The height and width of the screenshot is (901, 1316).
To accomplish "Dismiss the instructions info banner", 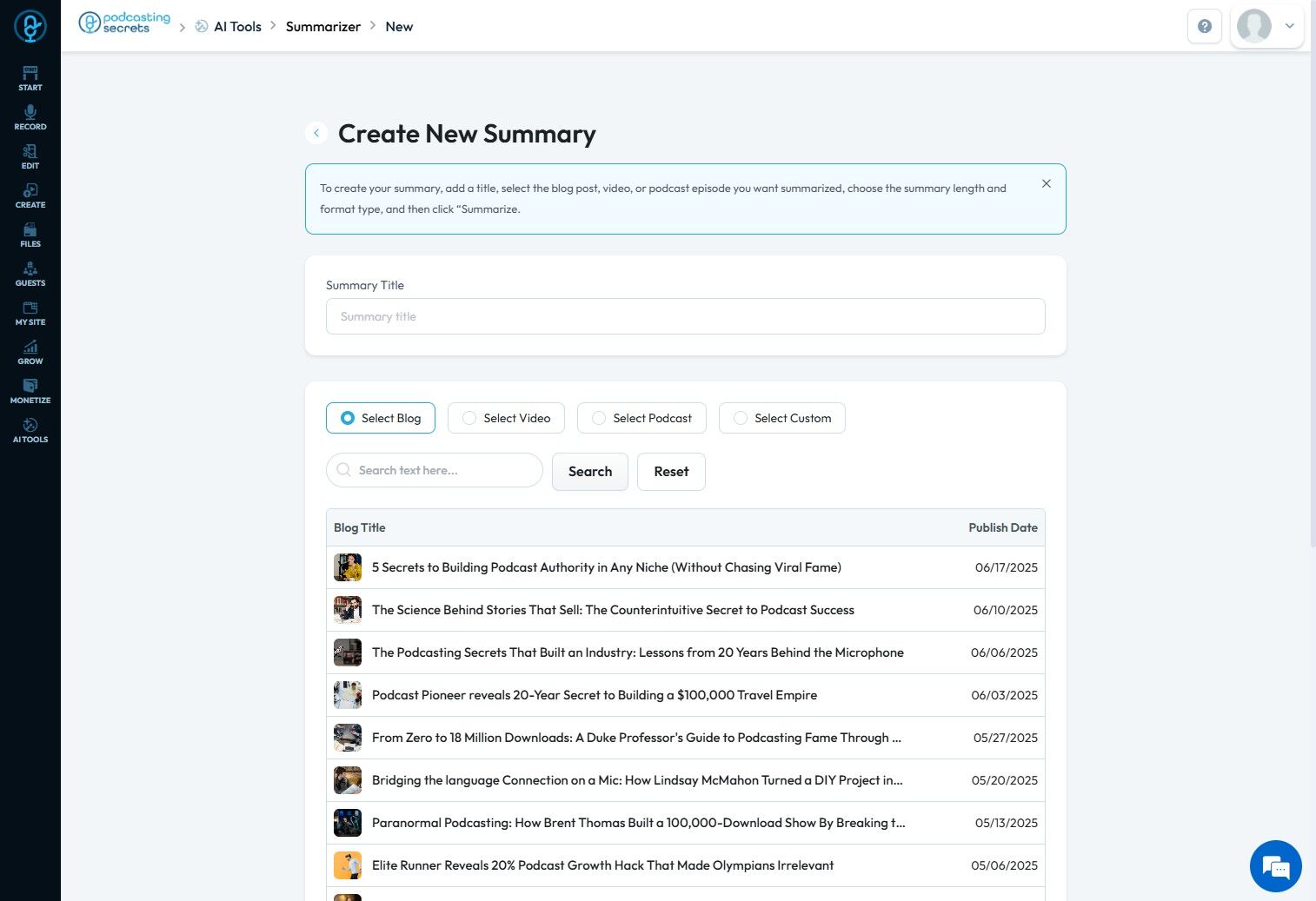I will (1047, 183).
